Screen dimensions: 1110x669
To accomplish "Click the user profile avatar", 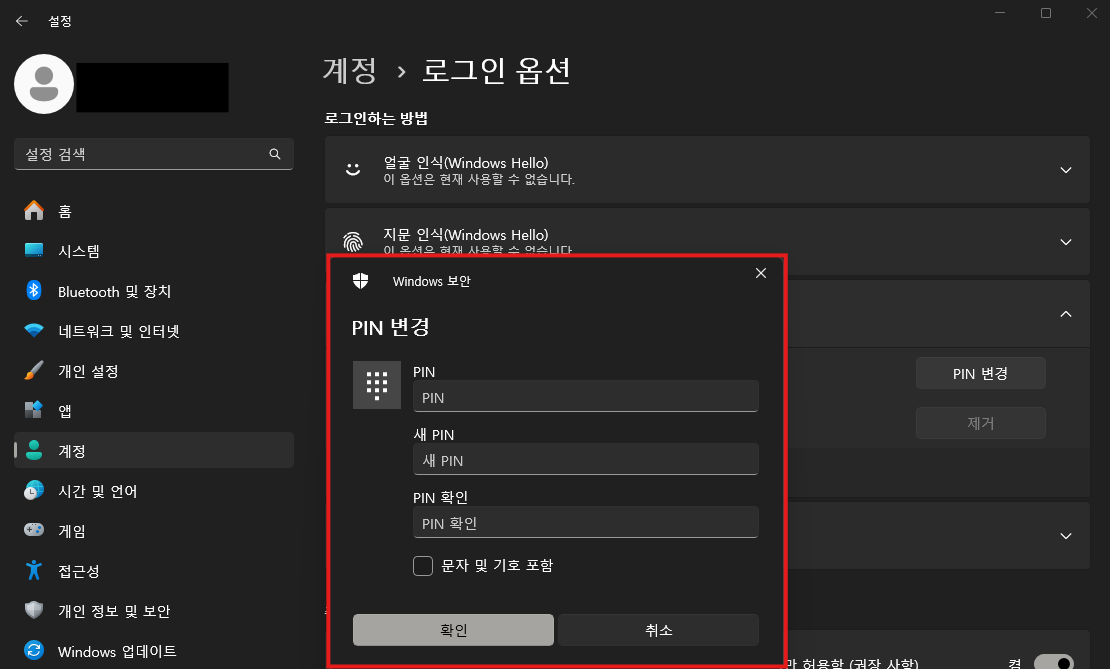I will click(44, 84).
